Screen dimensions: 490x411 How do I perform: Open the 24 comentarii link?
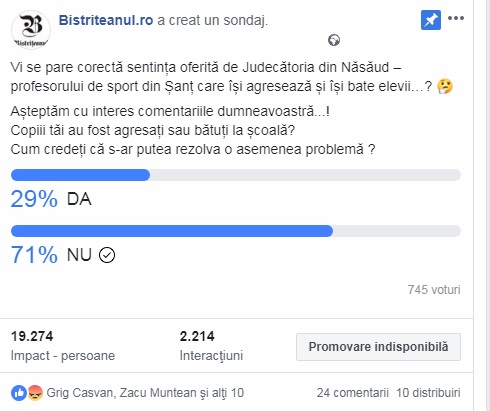coord(353,393)
